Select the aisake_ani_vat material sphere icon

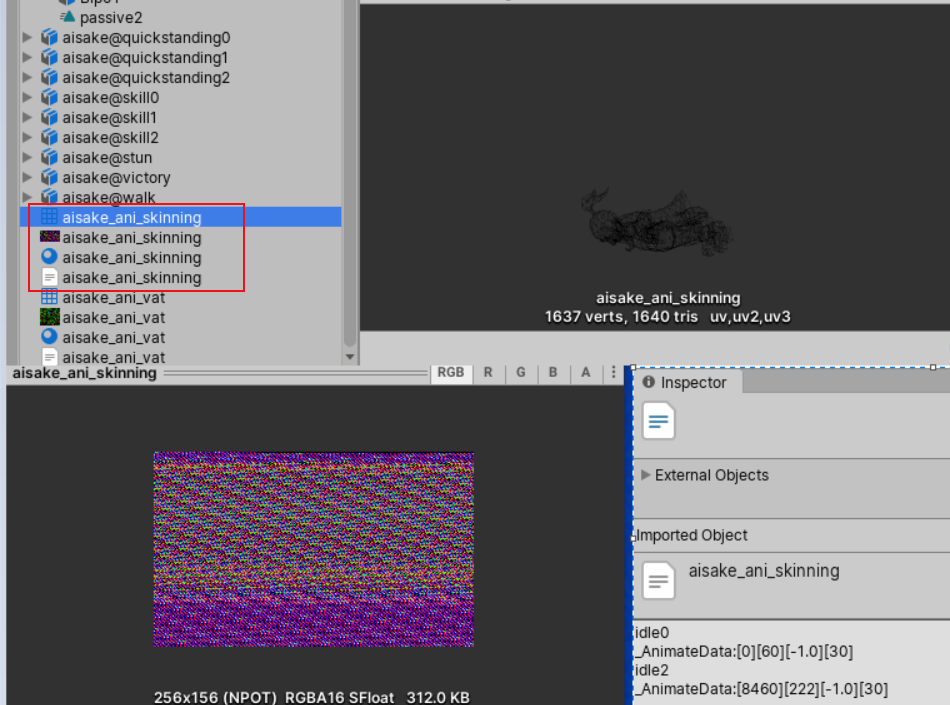coord(49,337)
